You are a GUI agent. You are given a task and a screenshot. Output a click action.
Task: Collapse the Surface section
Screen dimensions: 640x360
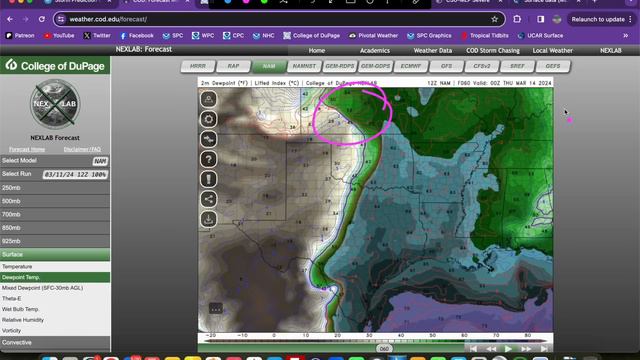55,254
